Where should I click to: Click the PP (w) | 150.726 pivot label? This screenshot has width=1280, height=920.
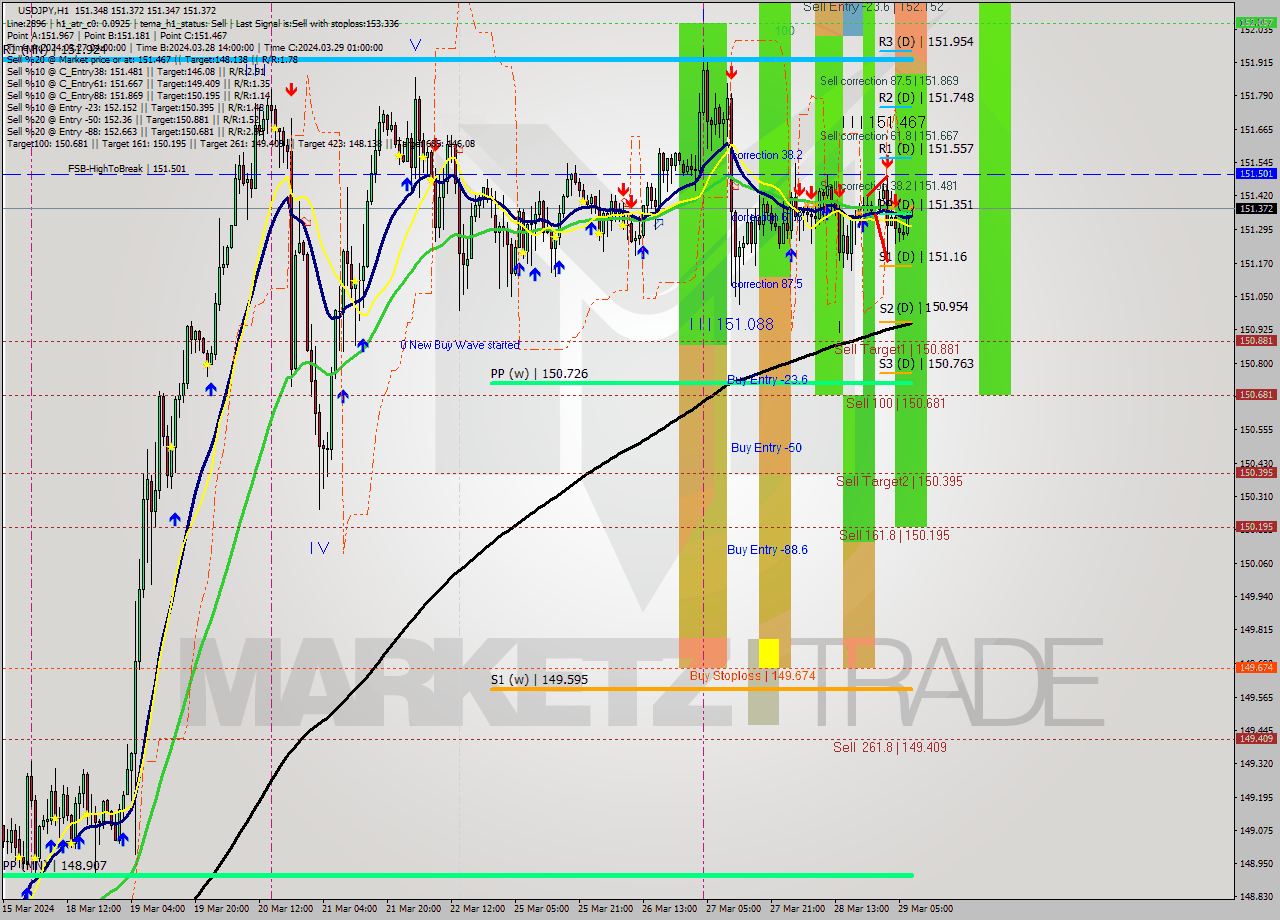coord(539,374)
